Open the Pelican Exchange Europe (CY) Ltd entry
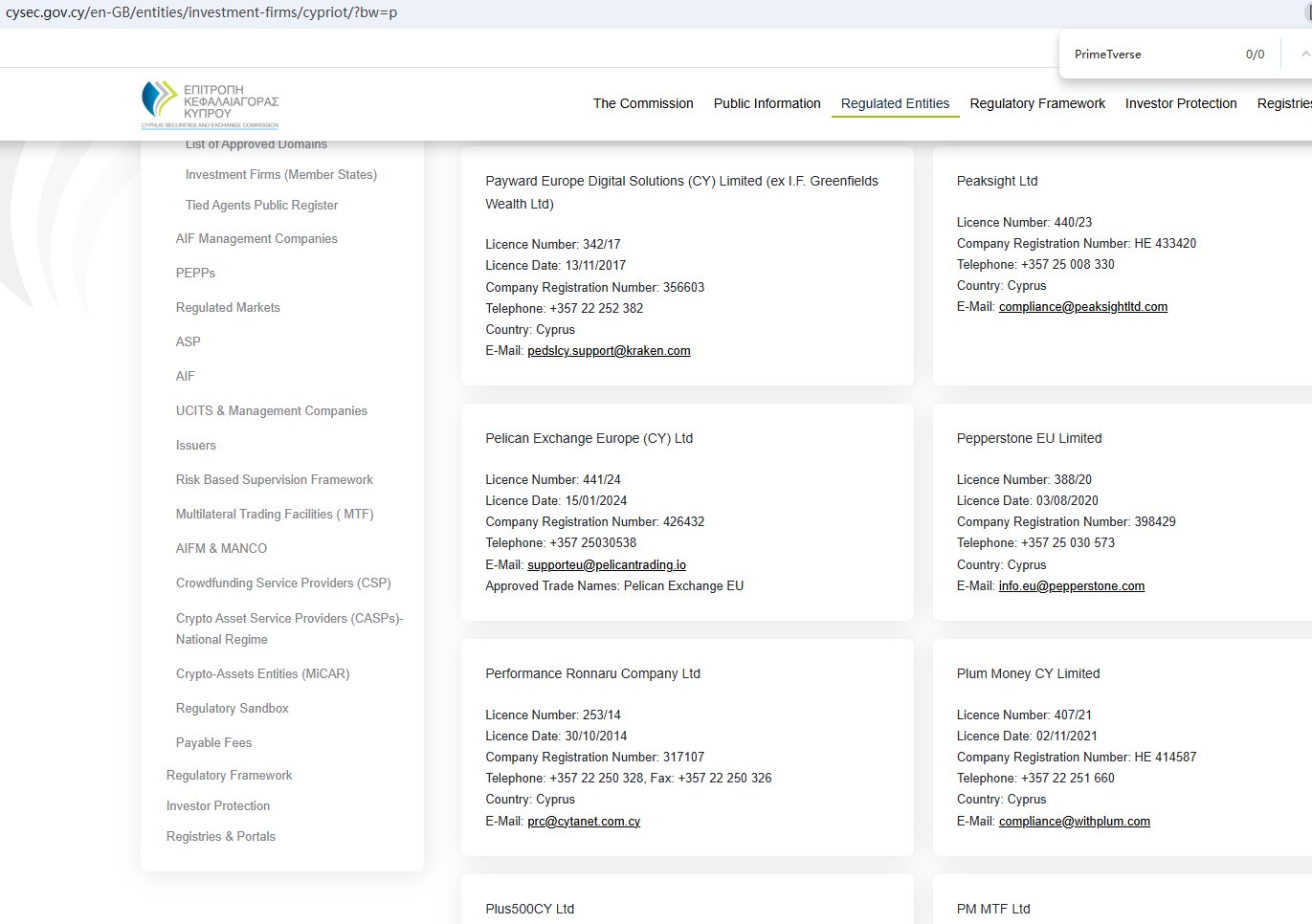The width and height of the screenshot is (1312, 924). (589, 439)
